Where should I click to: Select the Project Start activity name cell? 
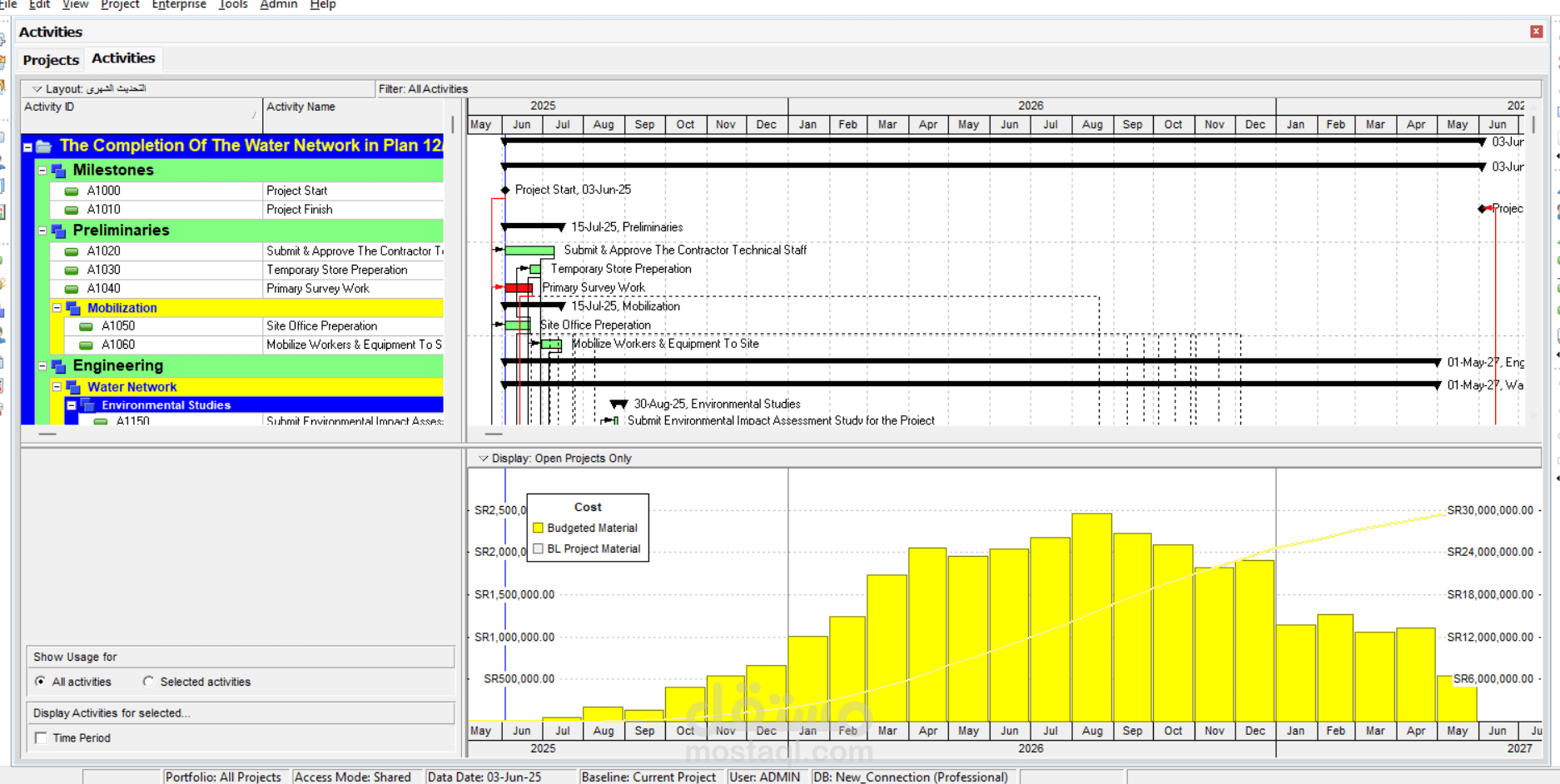(354, 191)
